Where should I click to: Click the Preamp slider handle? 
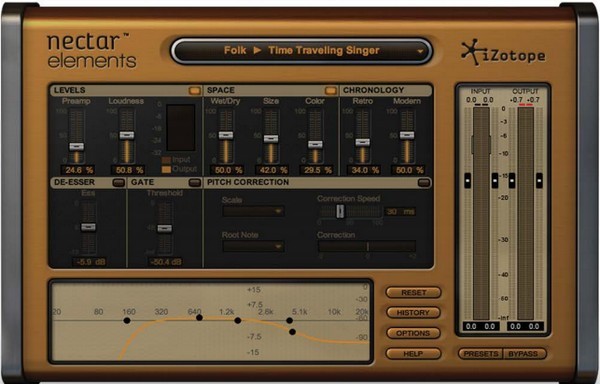(x=77, y=146)
